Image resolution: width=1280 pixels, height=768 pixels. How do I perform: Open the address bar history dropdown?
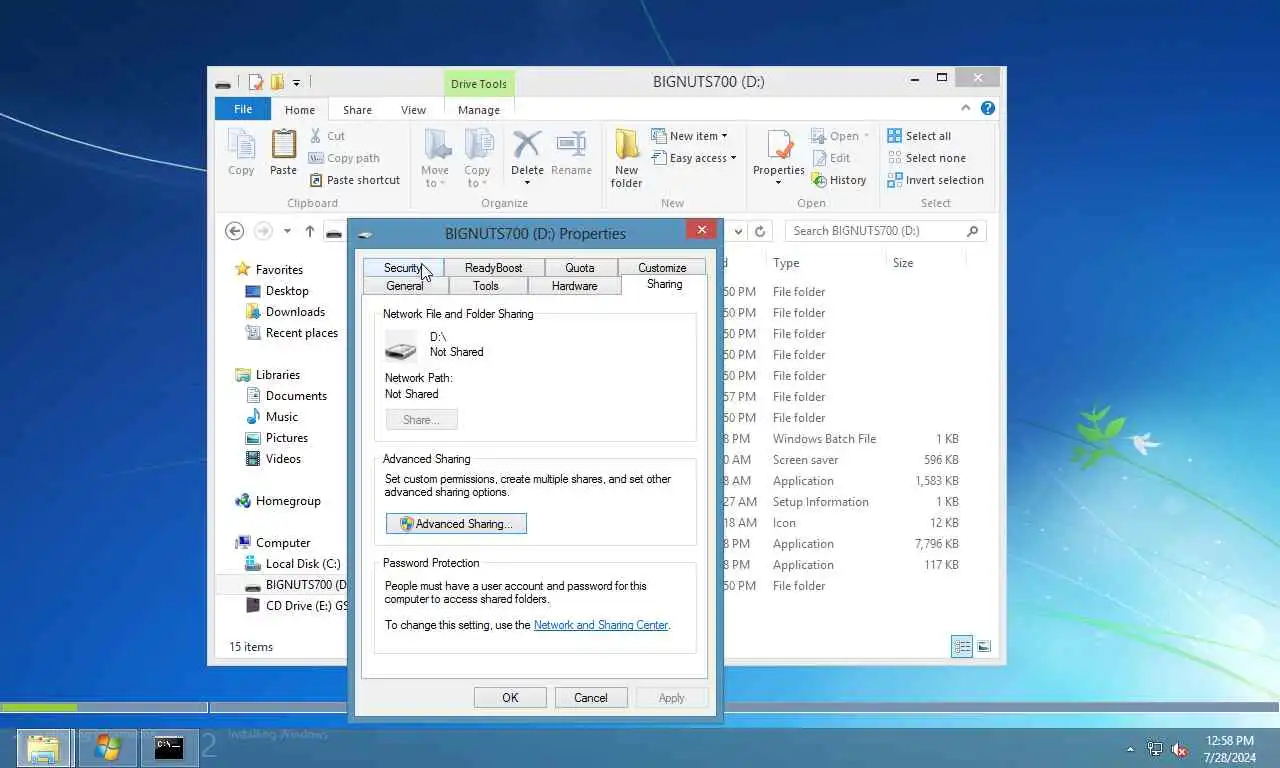pyautogui.click(x=739, y=231)
